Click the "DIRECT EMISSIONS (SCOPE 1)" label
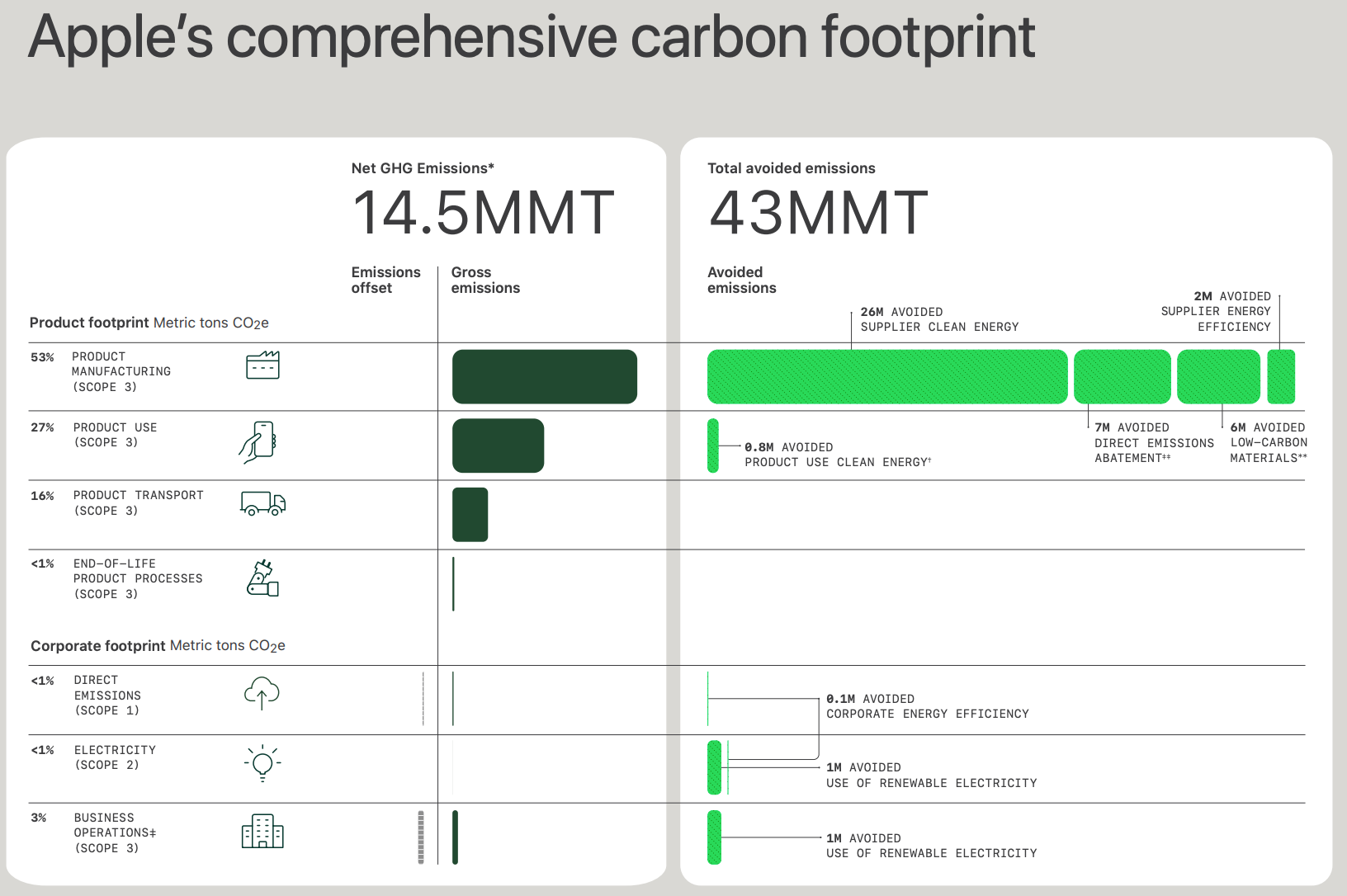This screenshot has height=896, width=1347. [107, 696]
